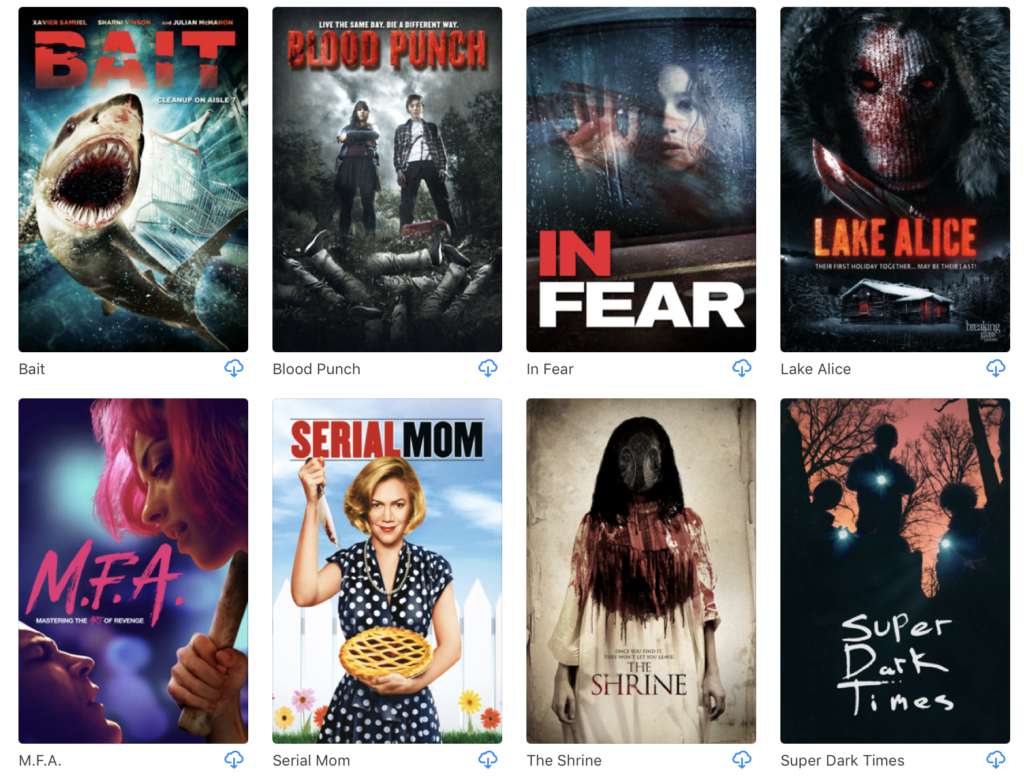Screen dimensions: 1024x776
Task: Click the Lake Alice title label
Action: pos(816,369)
